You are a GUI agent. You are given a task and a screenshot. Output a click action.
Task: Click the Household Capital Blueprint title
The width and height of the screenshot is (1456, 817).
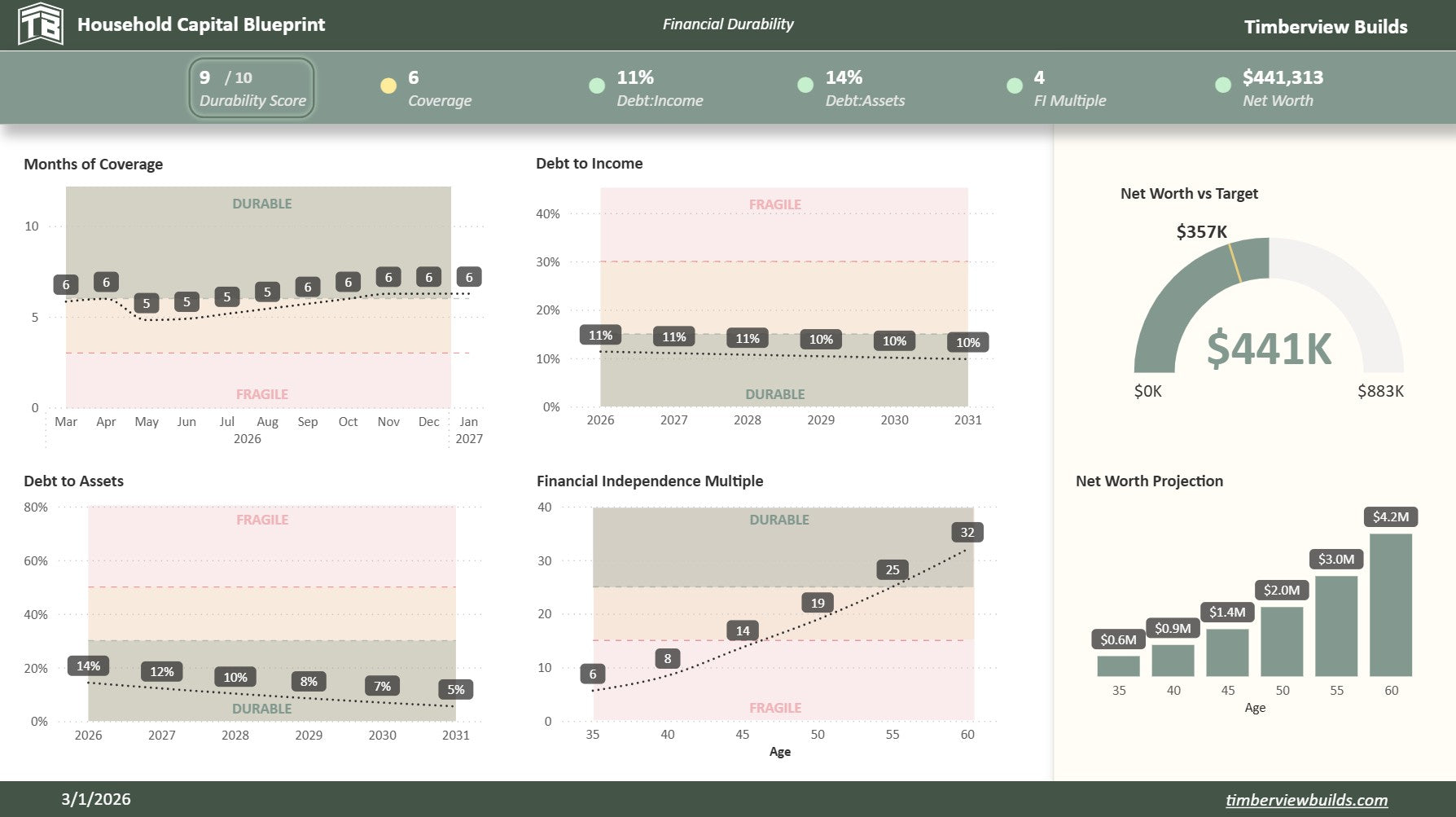pos(201,24)
